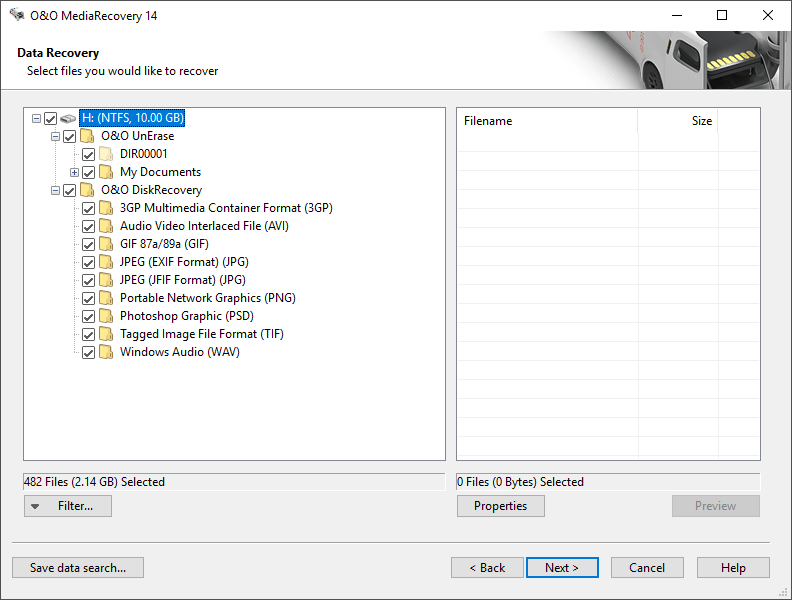
Task: Go Back to previous step
Action: tap(487, 568)
